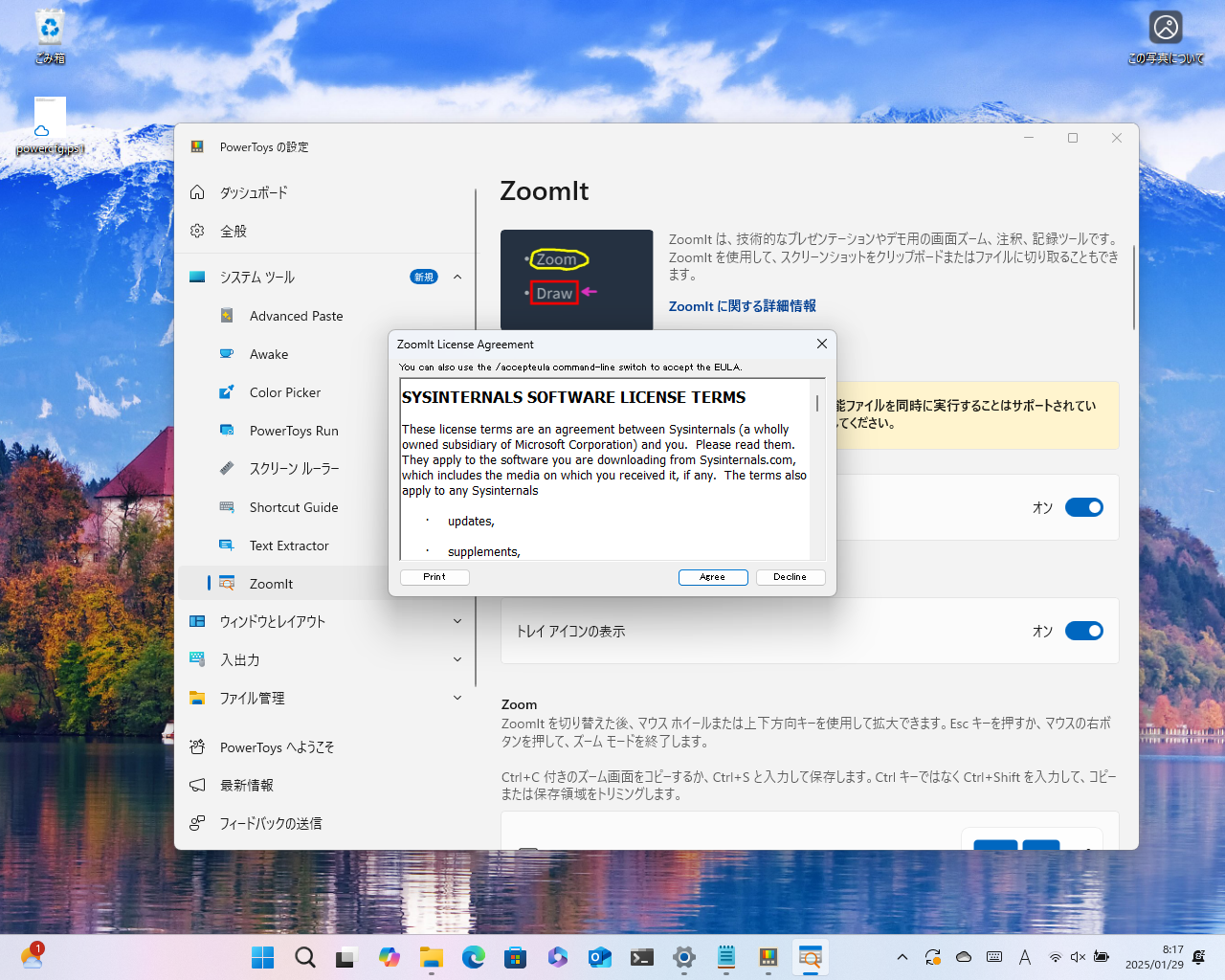Screen dimensions: 1225x980
Task: Open Advanced Paste settings
Action: tap(297, 315)
